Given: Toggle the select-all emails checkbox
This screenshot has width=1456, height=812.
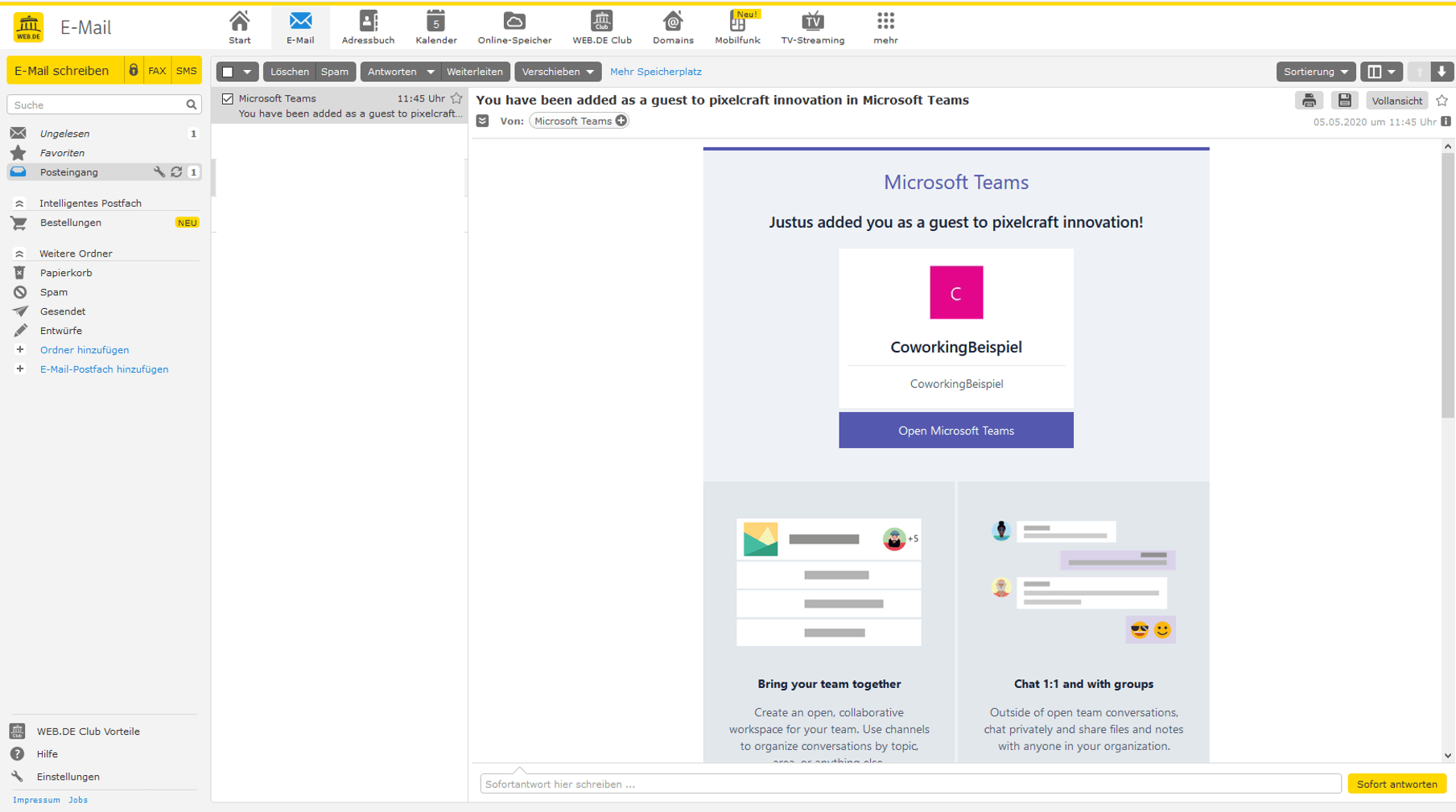Looking at the screenshot, I should click(228, 72).
